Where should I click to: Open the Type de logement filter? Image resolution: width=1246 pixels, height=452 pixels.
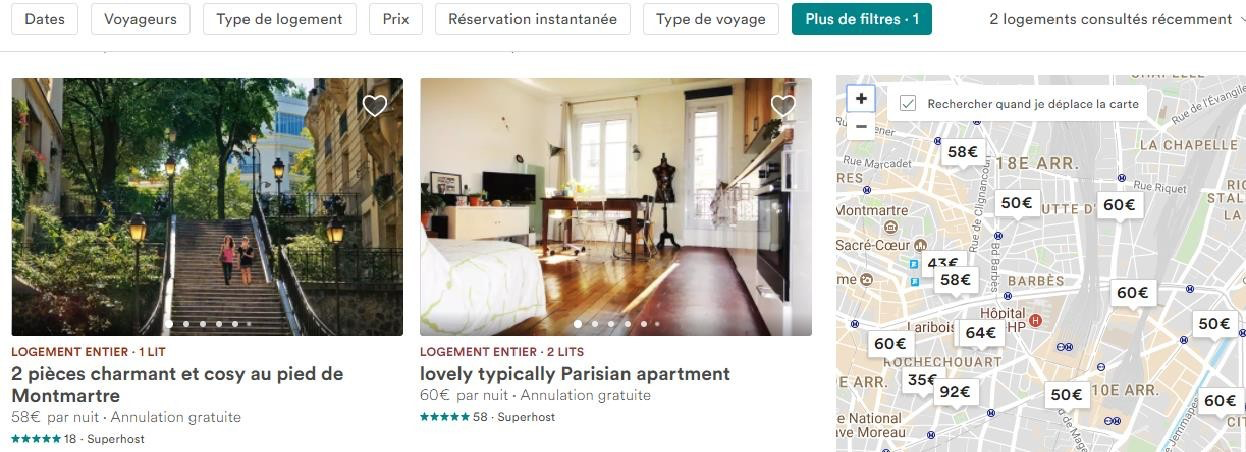279,19
